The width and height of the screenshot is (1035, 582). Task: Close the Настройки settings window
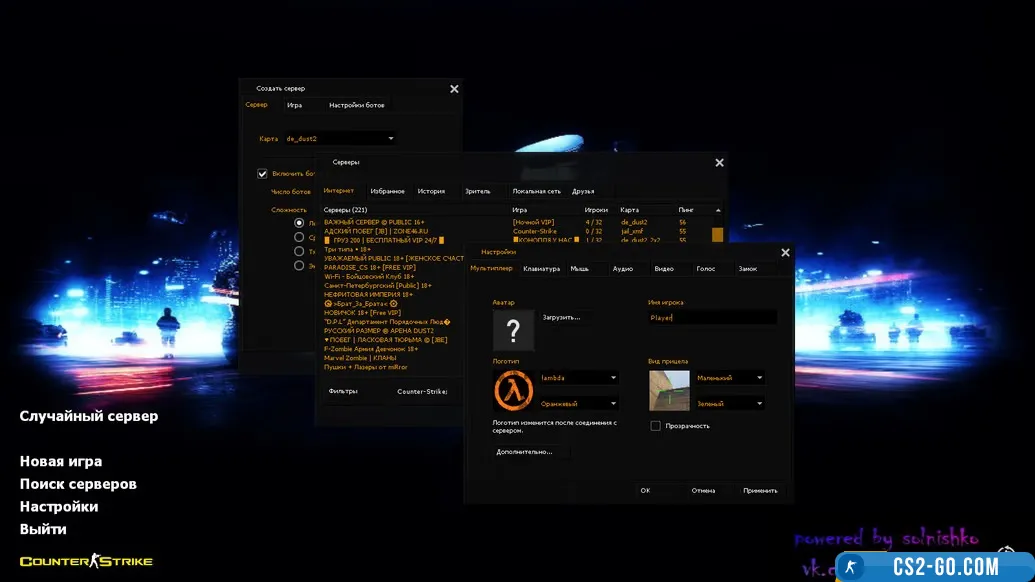(785, 253)
